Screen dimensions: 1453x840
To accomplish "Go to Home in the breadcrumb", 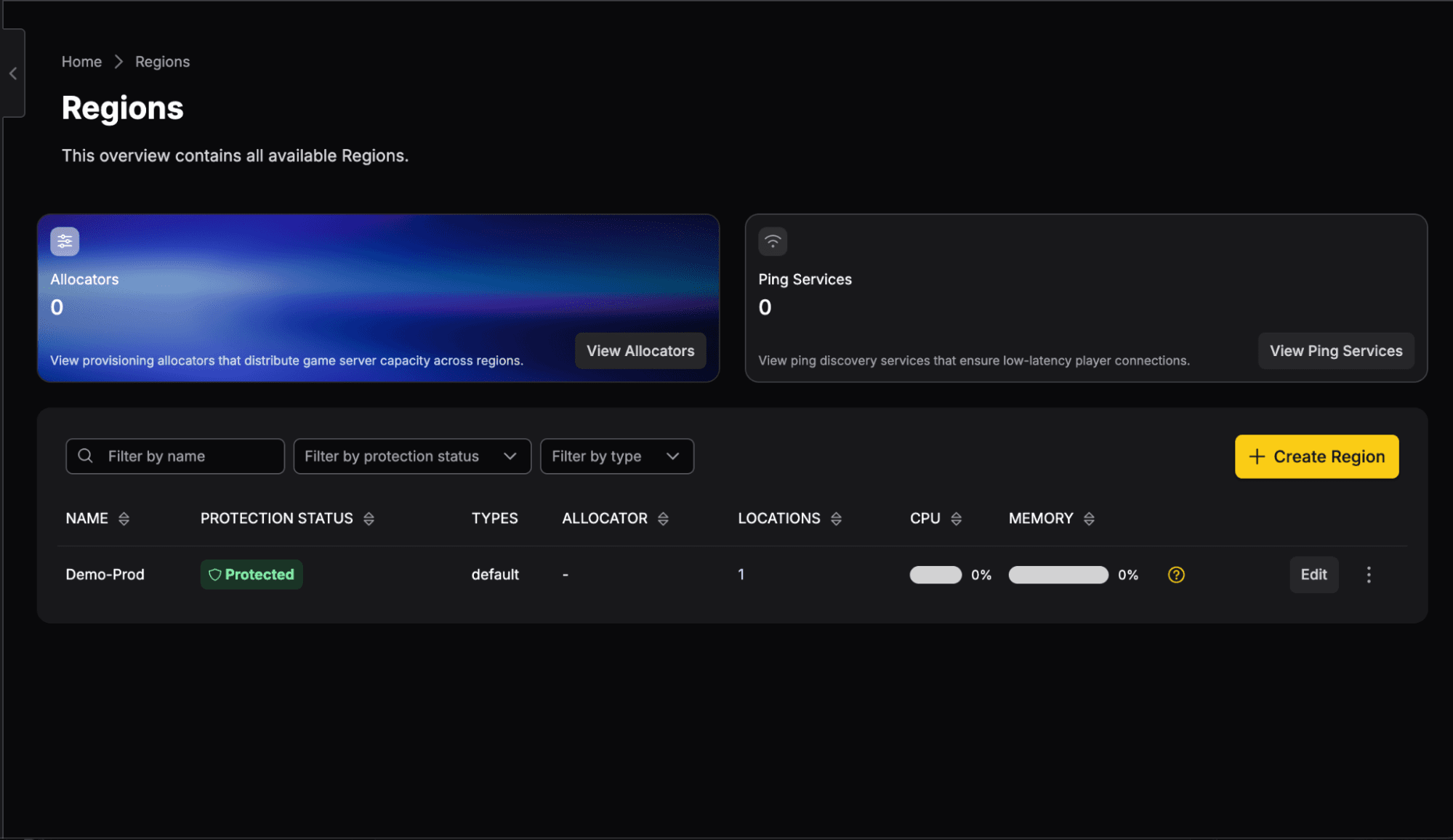I will click(x=81, y=62).
